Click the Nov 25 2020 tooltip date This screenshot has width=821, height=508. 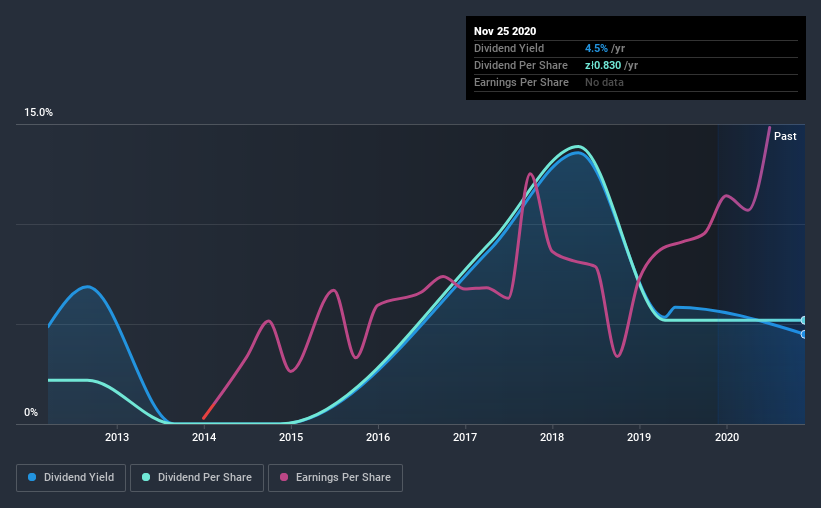pyautogui.click(x=505, y=31)
